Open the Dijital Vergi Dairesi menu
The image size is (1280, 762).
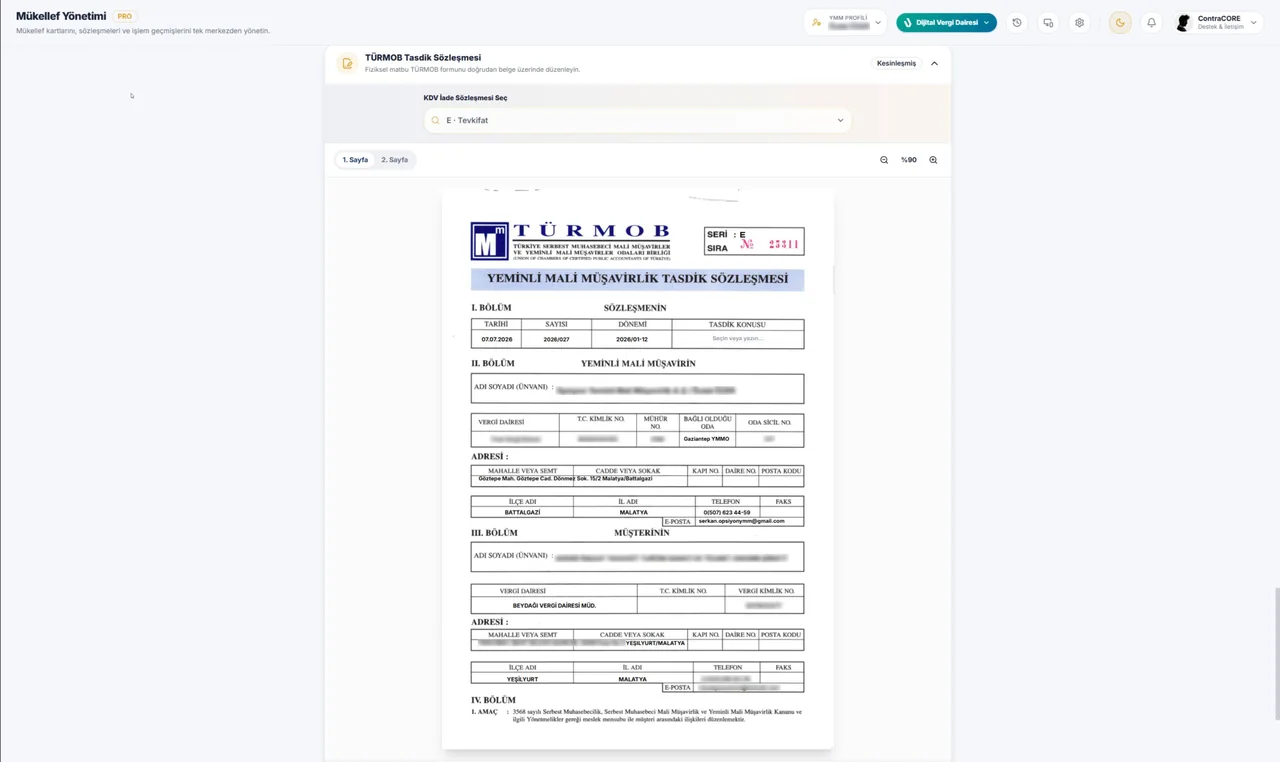(x=946, y=22)
